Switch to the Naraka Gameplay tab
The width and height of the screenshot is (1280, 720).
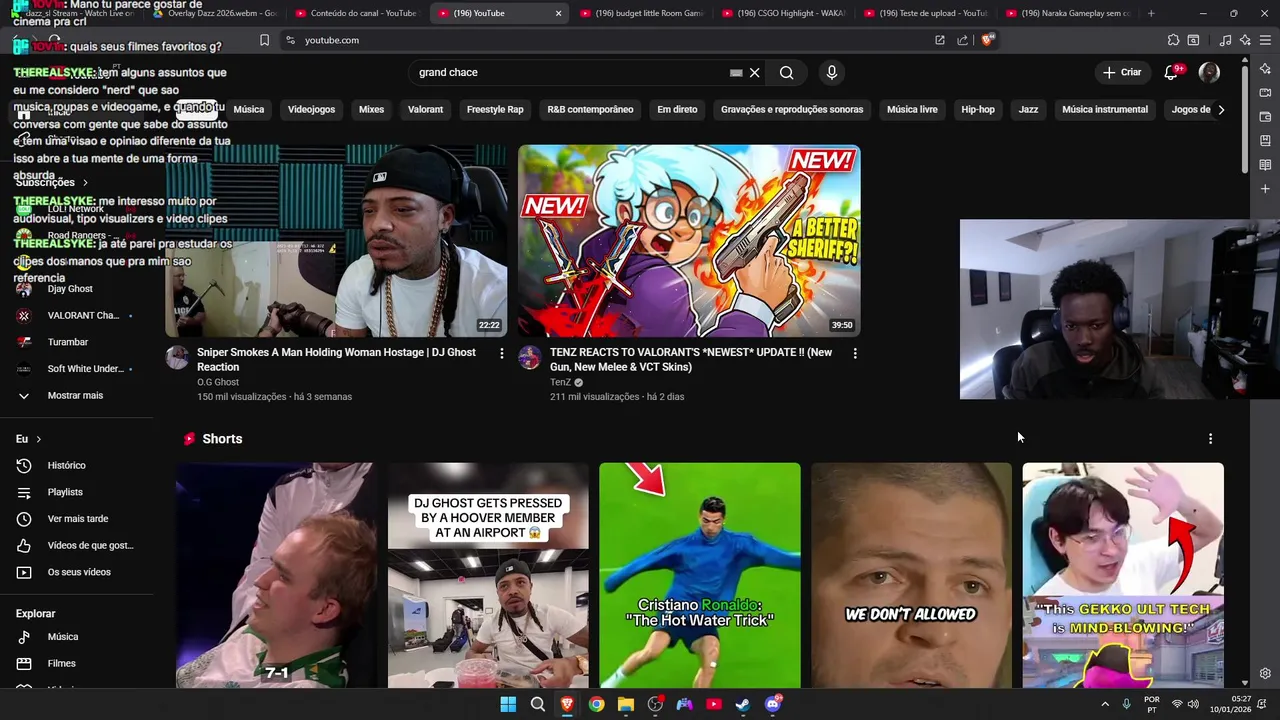pos(1068,13)
